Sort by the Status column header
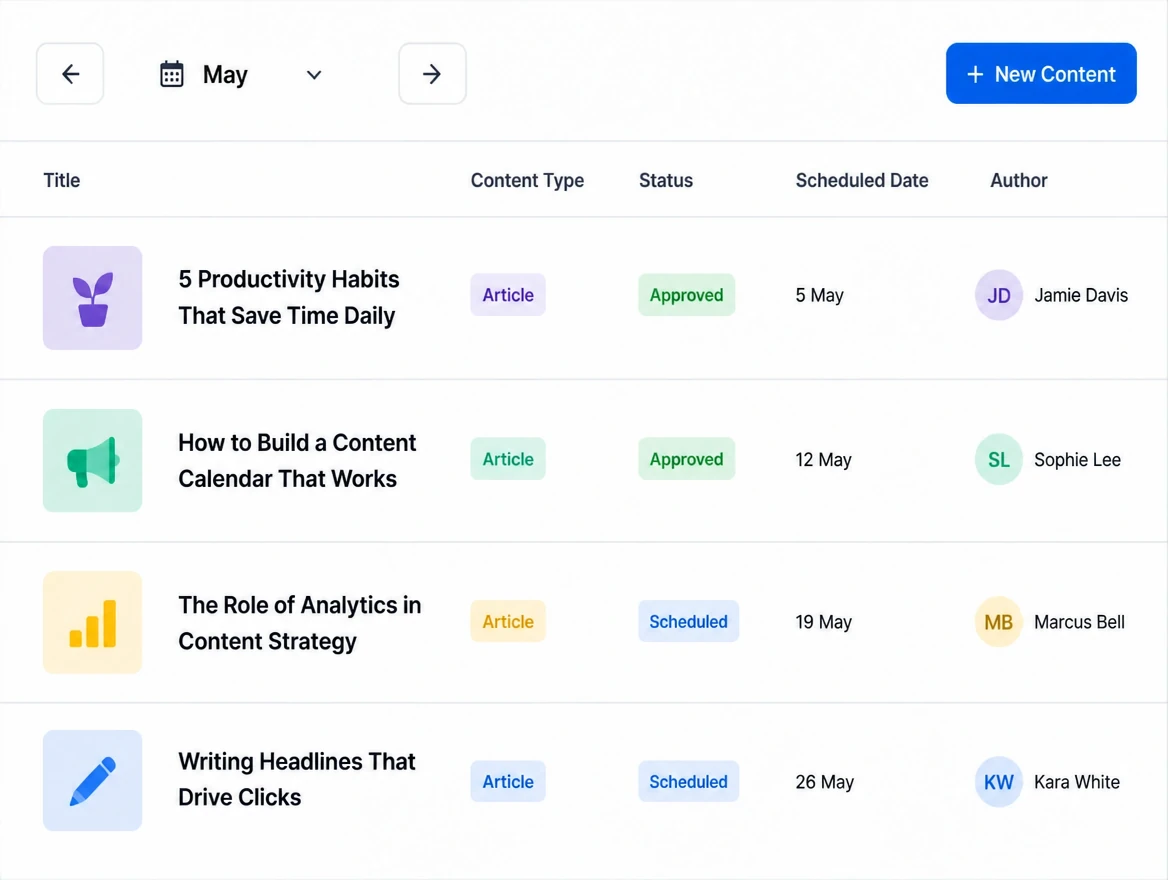 click(666, 180)
